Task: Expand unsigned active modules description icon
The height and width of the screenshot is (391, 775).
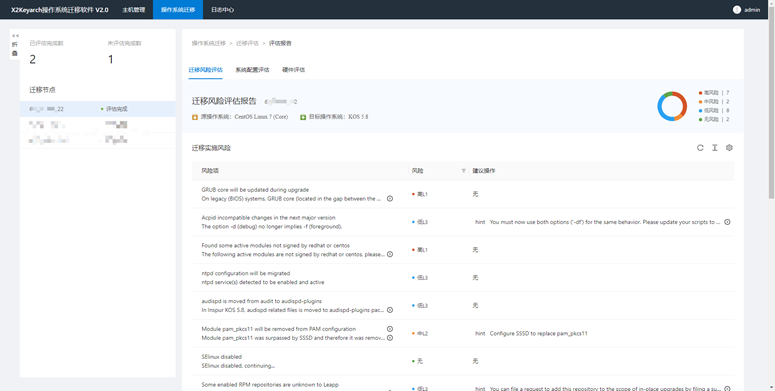Action: point(389,254)
